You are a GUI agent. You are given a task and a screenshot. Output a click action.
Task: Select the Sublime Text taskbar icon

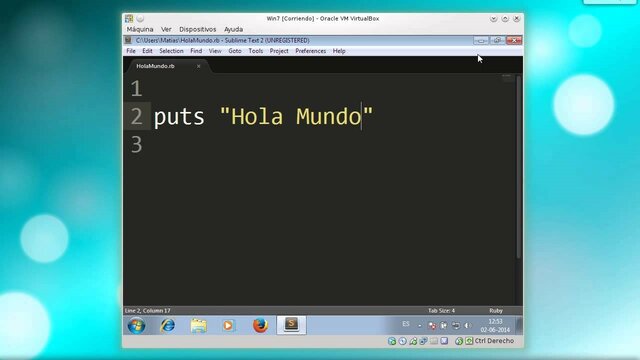point(291,324)
